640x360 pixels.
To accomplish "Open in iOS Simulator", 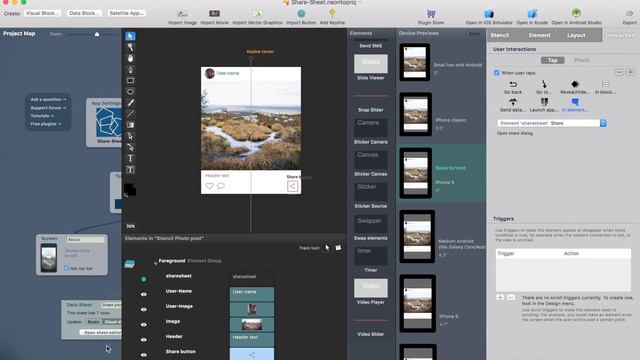I will pos(489,17).
